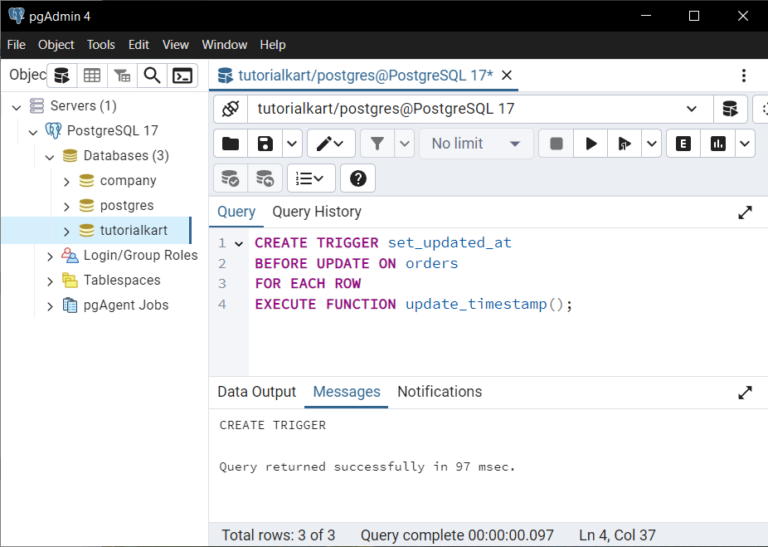The image size is (768, 547).
Task: Open the Tools menu
Action: (101, 45)
